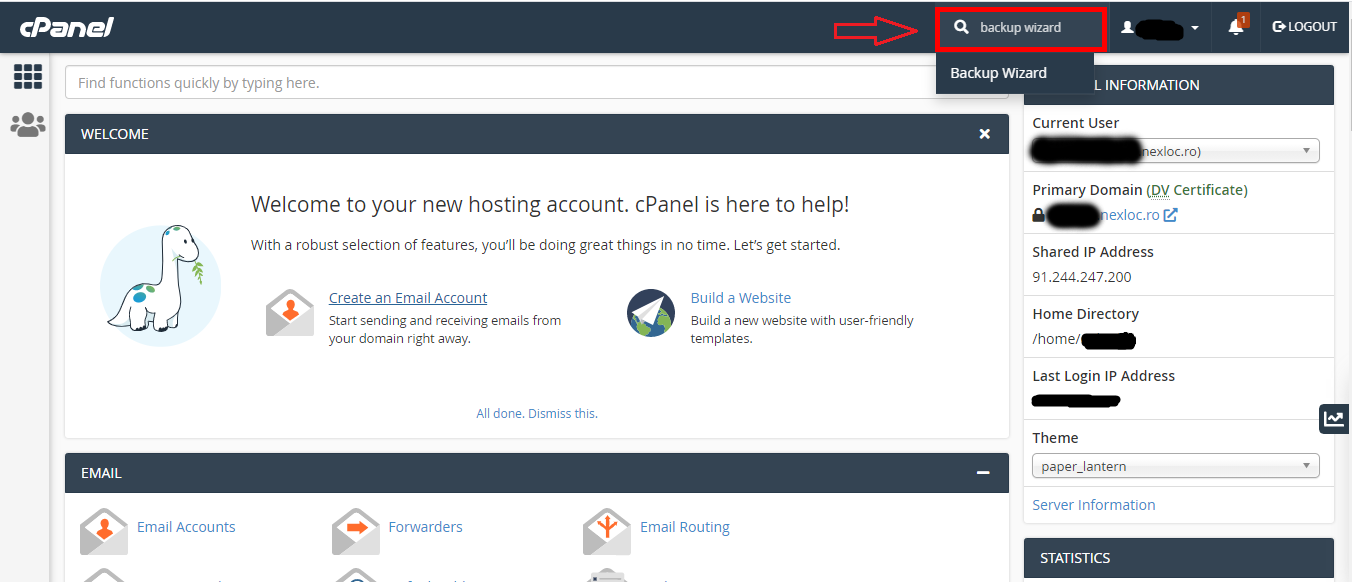This screenshot has width=1352, height=582.
Task: Open the Theme paper_lantern dropdown
Action: pyautogui.click(x=1176, y=466)
